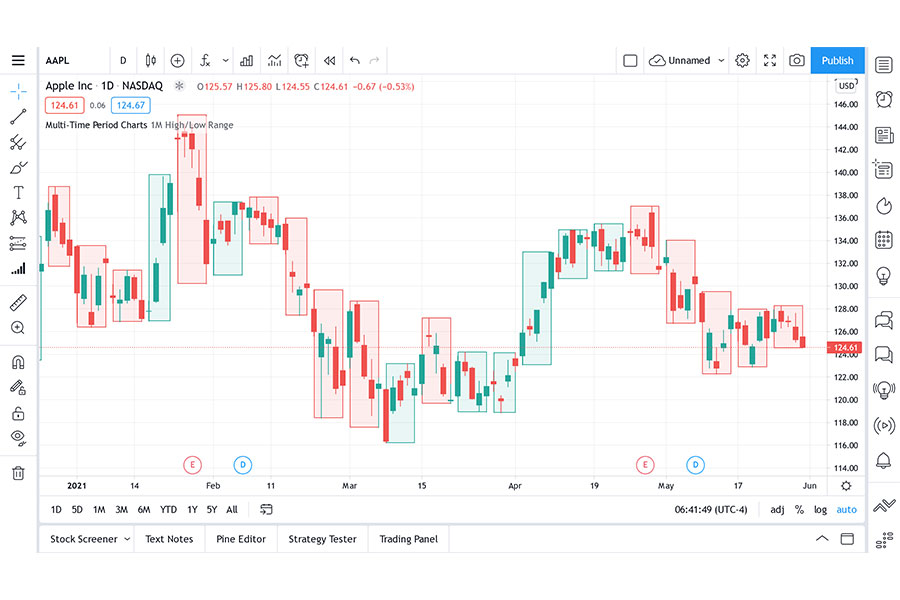Image resolution: width=900 pixels, height=600 pixels.
Task: Open the USD currency selector
Action: 847,86
